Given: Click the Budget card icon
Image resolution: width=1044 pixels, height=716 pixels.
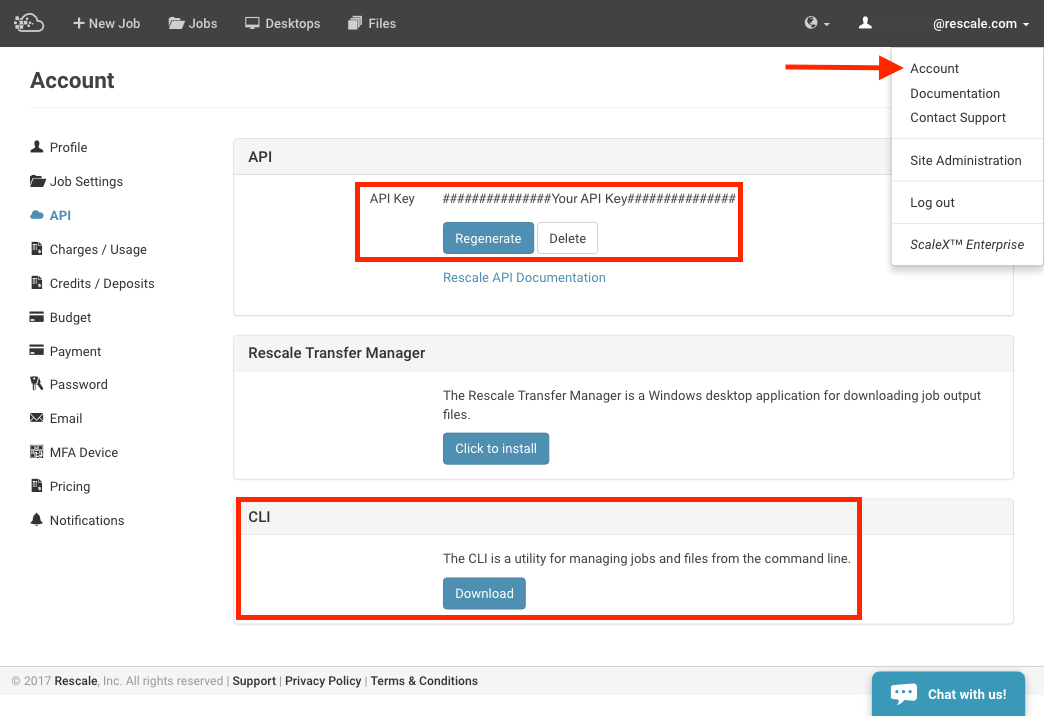Looking at the screenshot, I should point(37,316).
